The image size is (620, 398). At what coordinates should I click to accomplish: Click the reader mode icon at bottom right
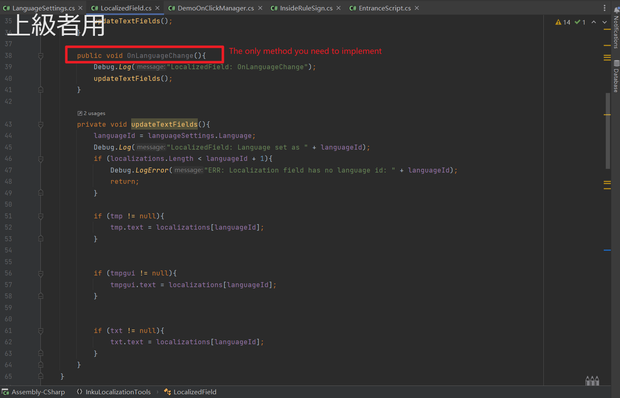592,381
